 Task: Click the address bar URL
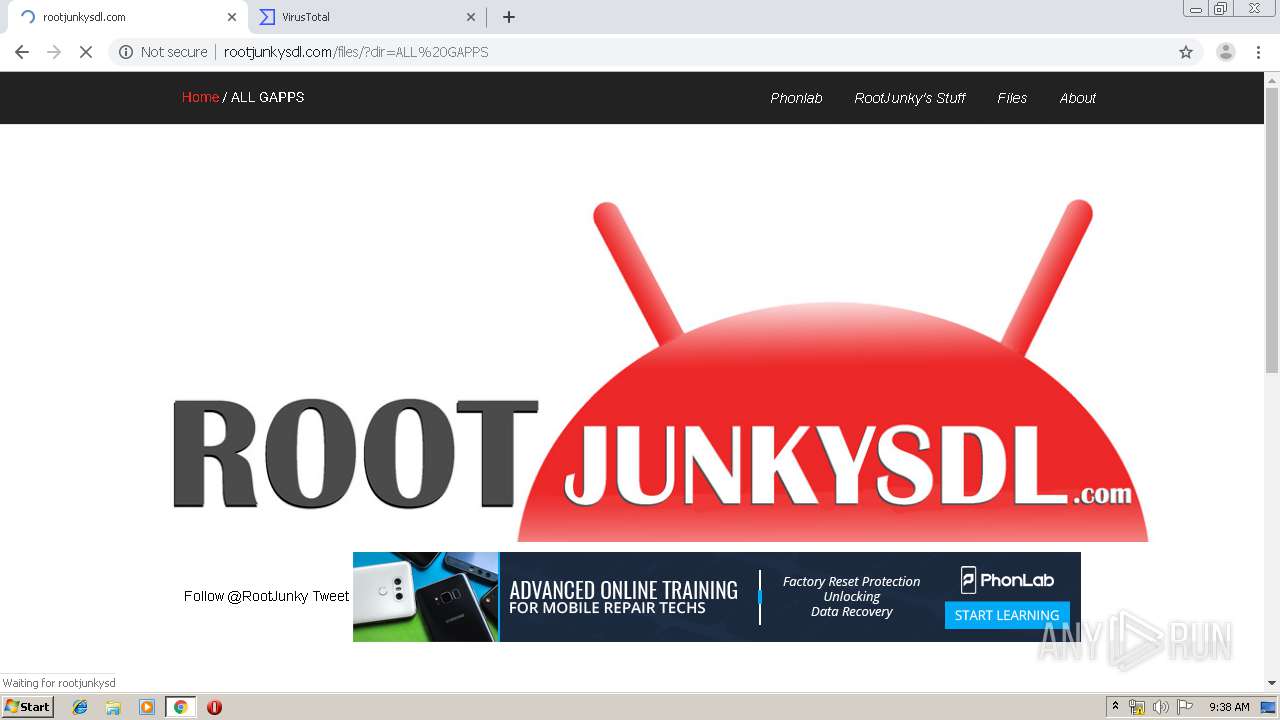click(x=356, y=52)
